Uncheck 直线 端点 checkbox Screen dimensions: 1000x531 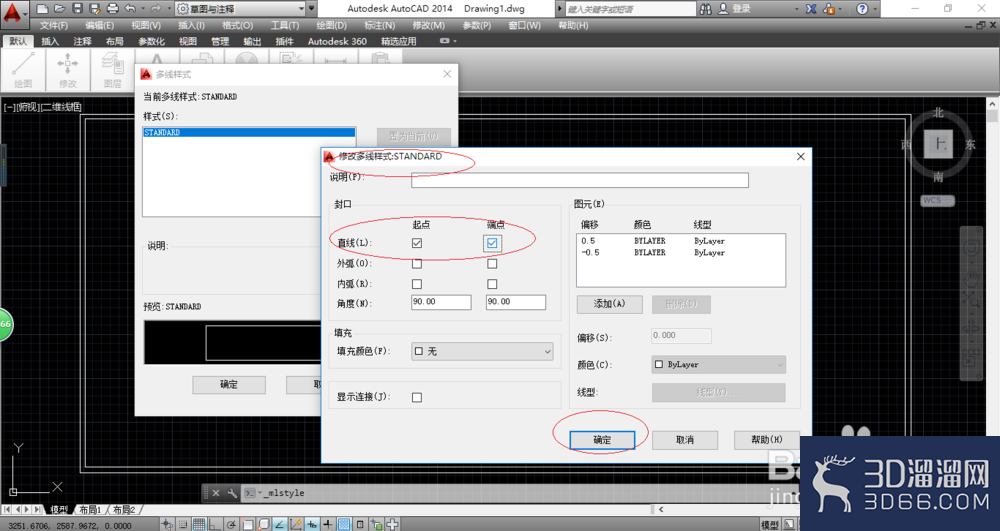click(x=492, y=243)
